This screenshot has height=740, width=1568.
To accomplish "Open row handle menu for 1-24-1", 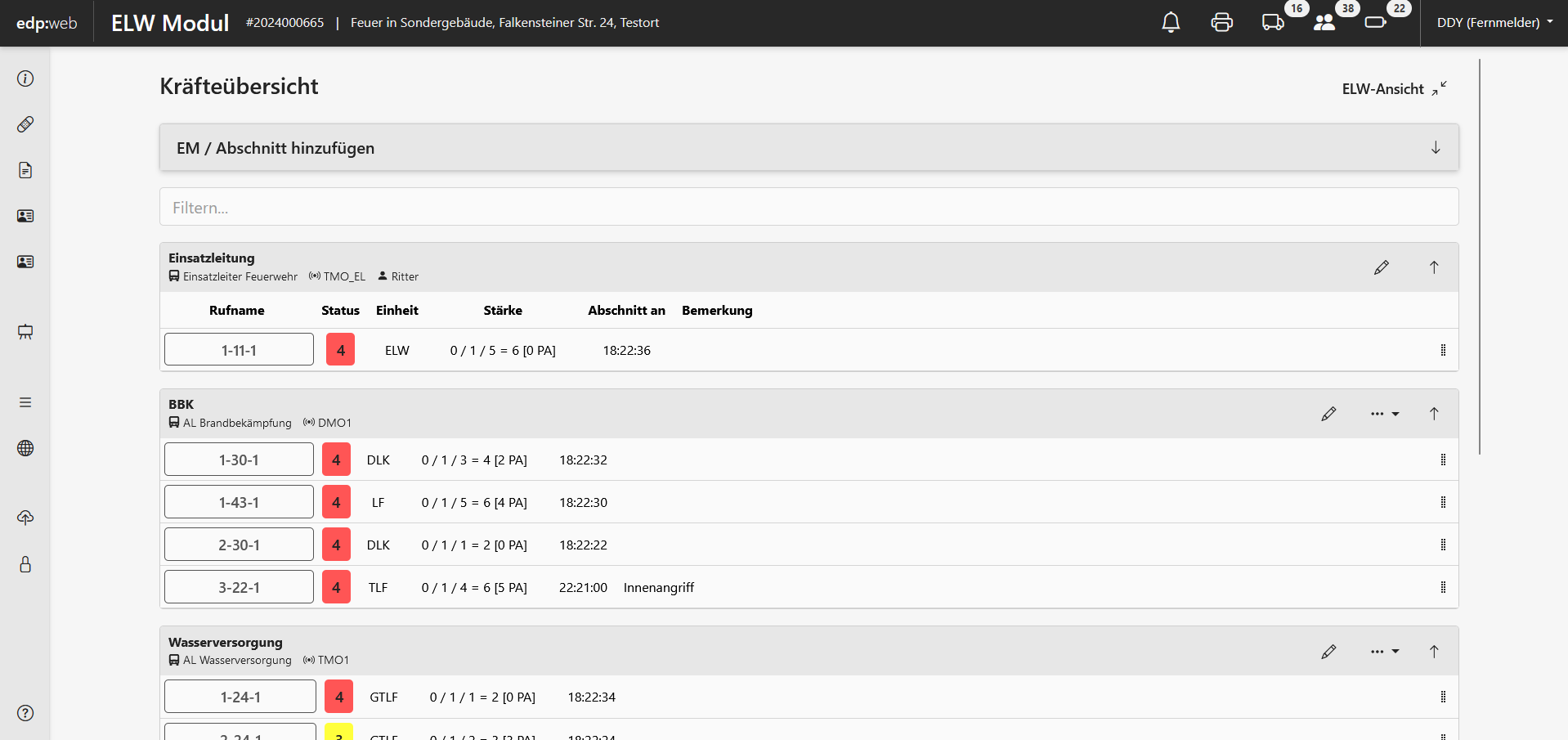I will (x=1443, y=697).
